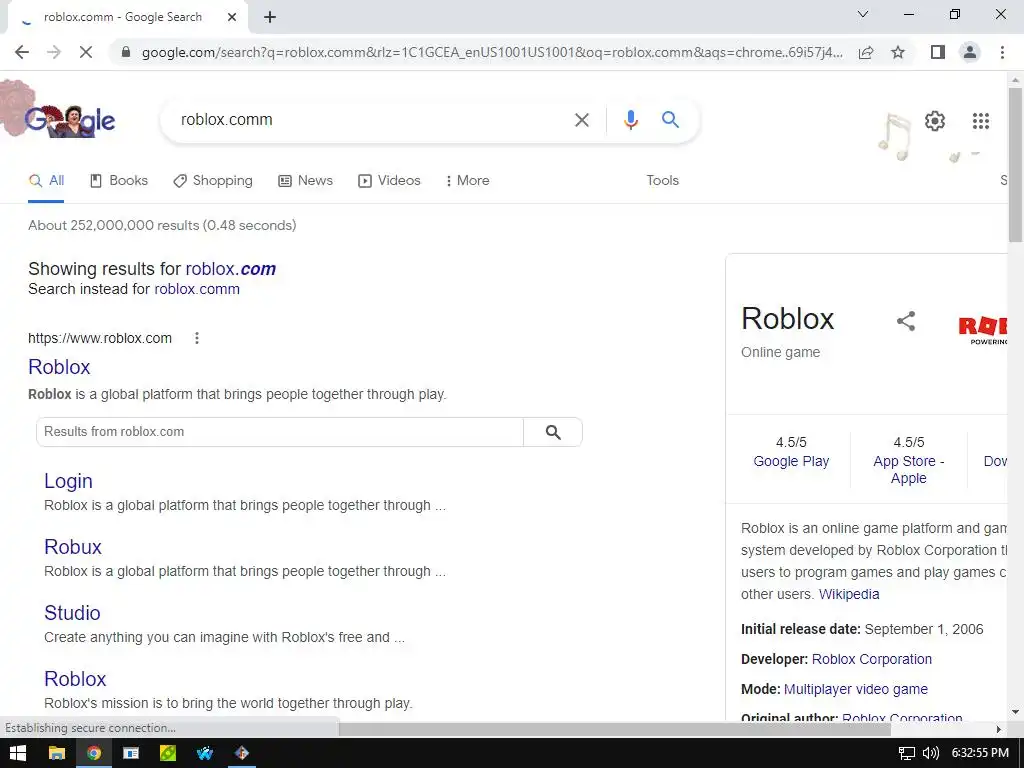Bookmark this page with the star icon
The width and height of the screenshot is (1024, 768).
898,52
